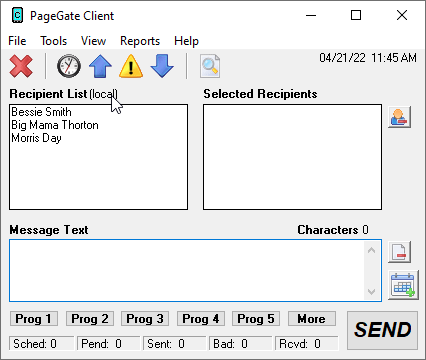The height and width of the screenshot is (360, 426).
Task: Open the Reports menu
Action: [x=140, y=41]
